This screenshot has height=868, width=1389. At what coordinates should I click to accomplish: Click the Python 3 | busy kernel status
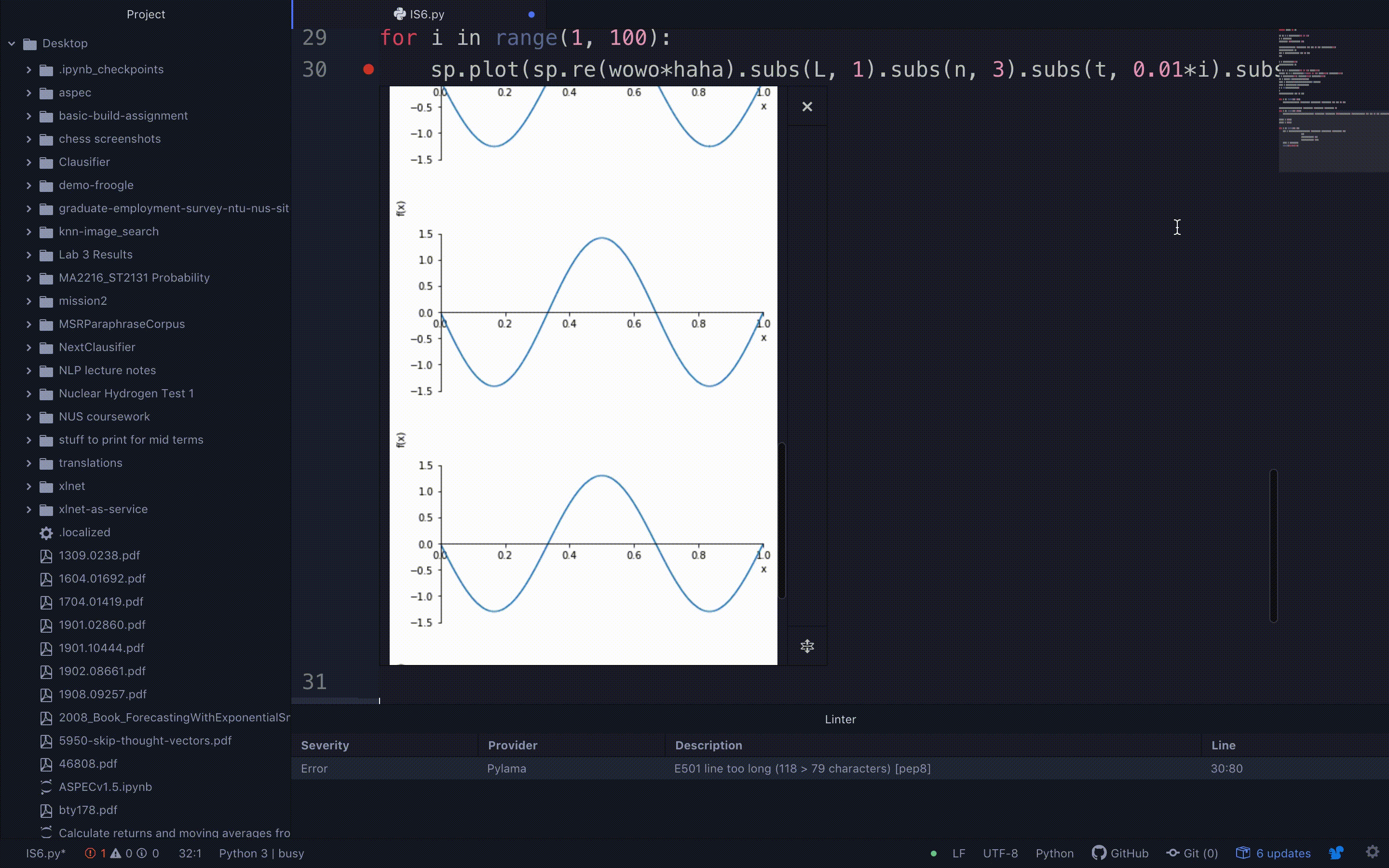coord(261,853)
